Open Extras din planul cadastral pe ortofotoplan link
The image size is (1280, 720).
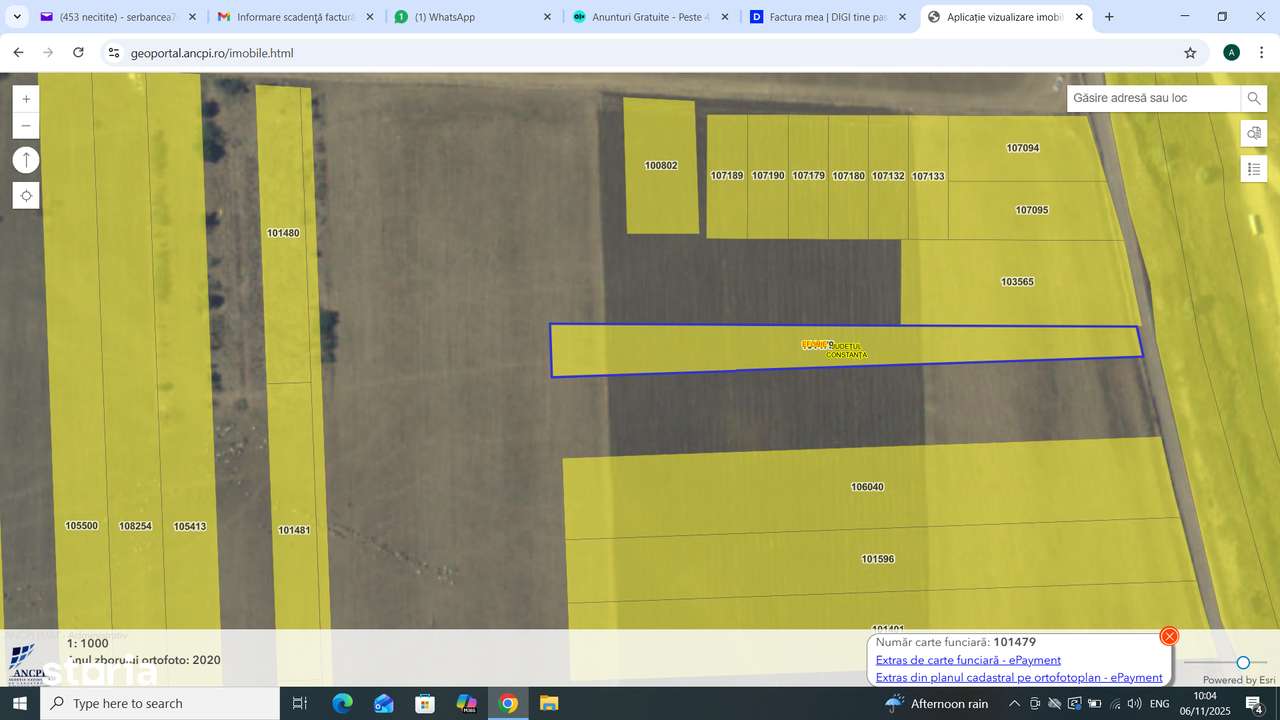click(1019, 678)
